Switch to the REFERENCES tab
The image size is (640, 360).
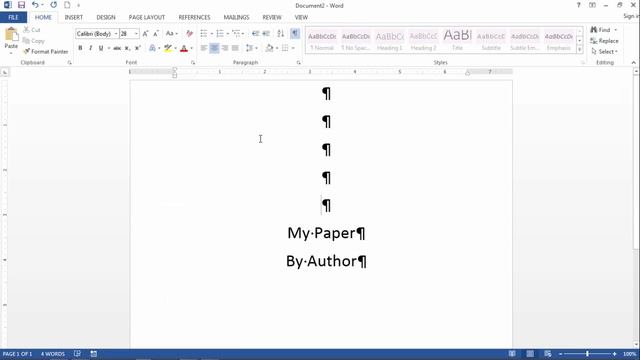click(194, 17)
